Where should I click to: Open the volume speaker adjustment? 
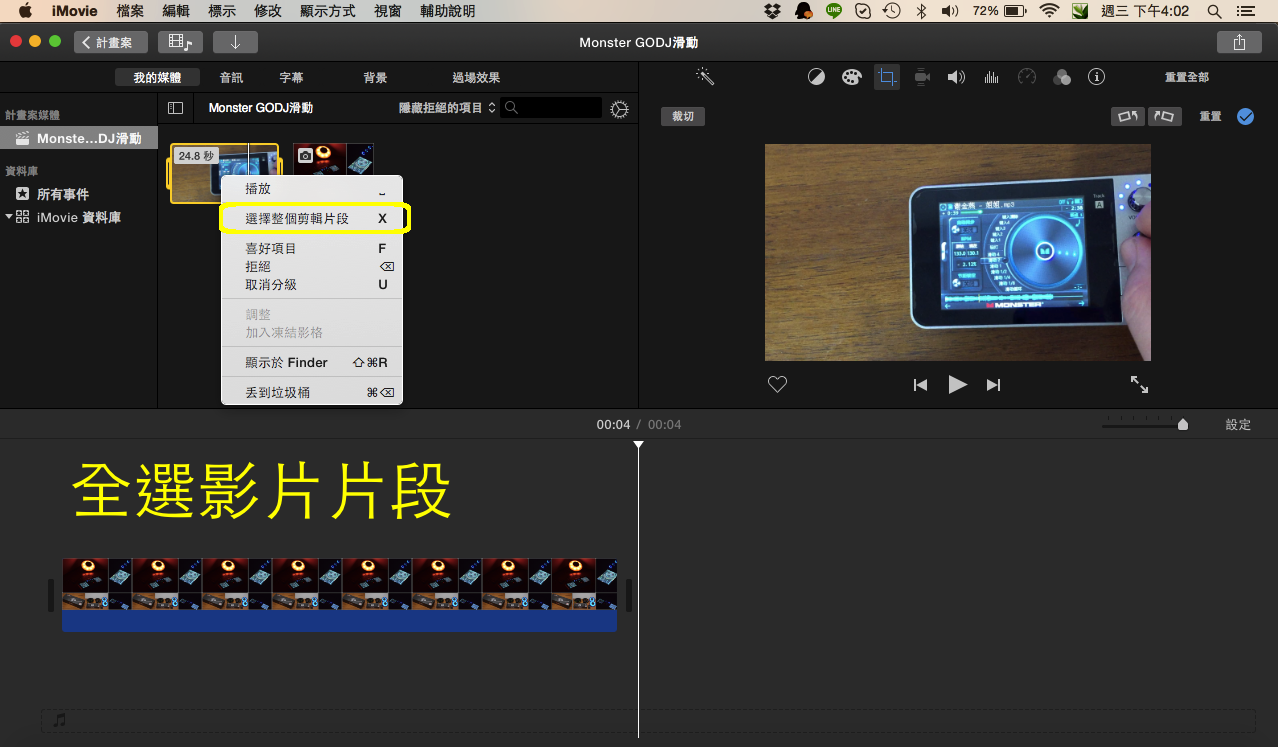click(957, 77)
